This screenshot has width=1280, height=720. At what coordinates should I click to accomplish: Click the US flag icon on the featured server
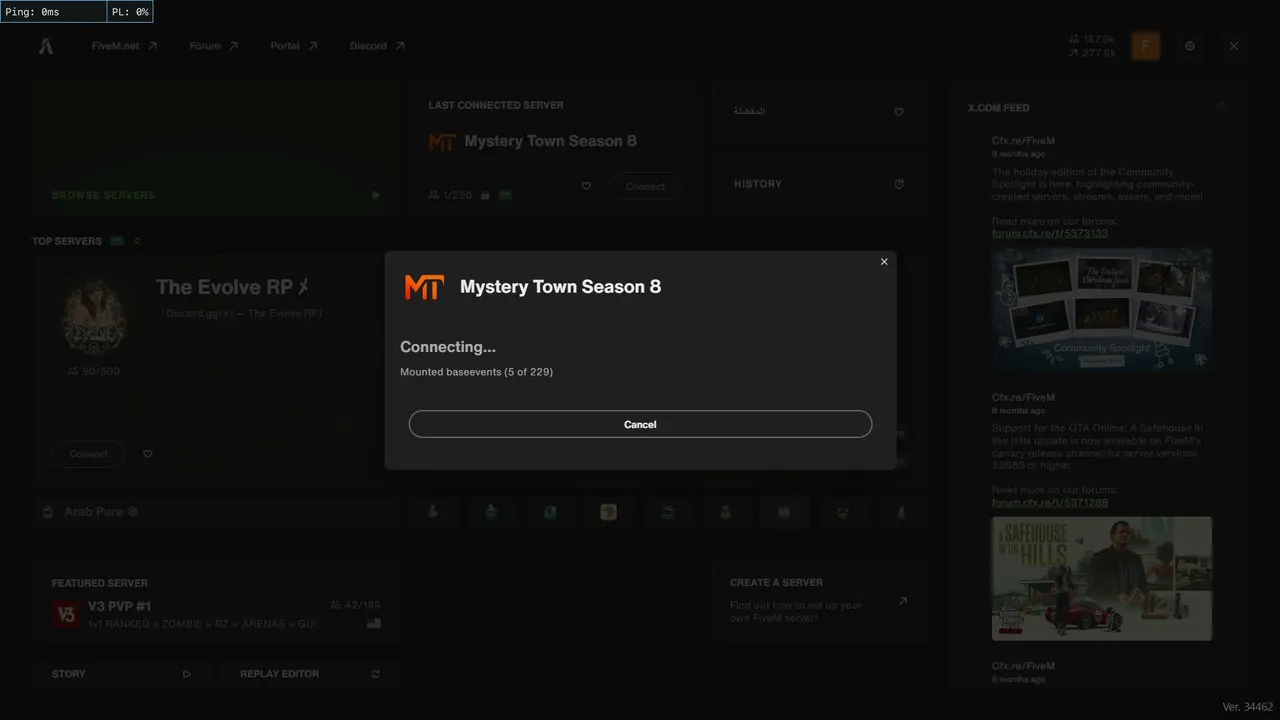point(373,623)
